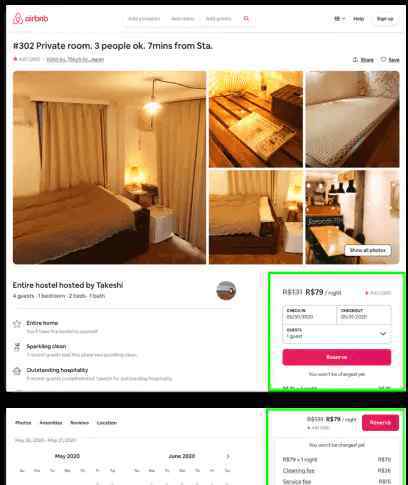The width and height of the screenshot is (408, 485).
Task: Click the Entire home icon
Action: 17,324
